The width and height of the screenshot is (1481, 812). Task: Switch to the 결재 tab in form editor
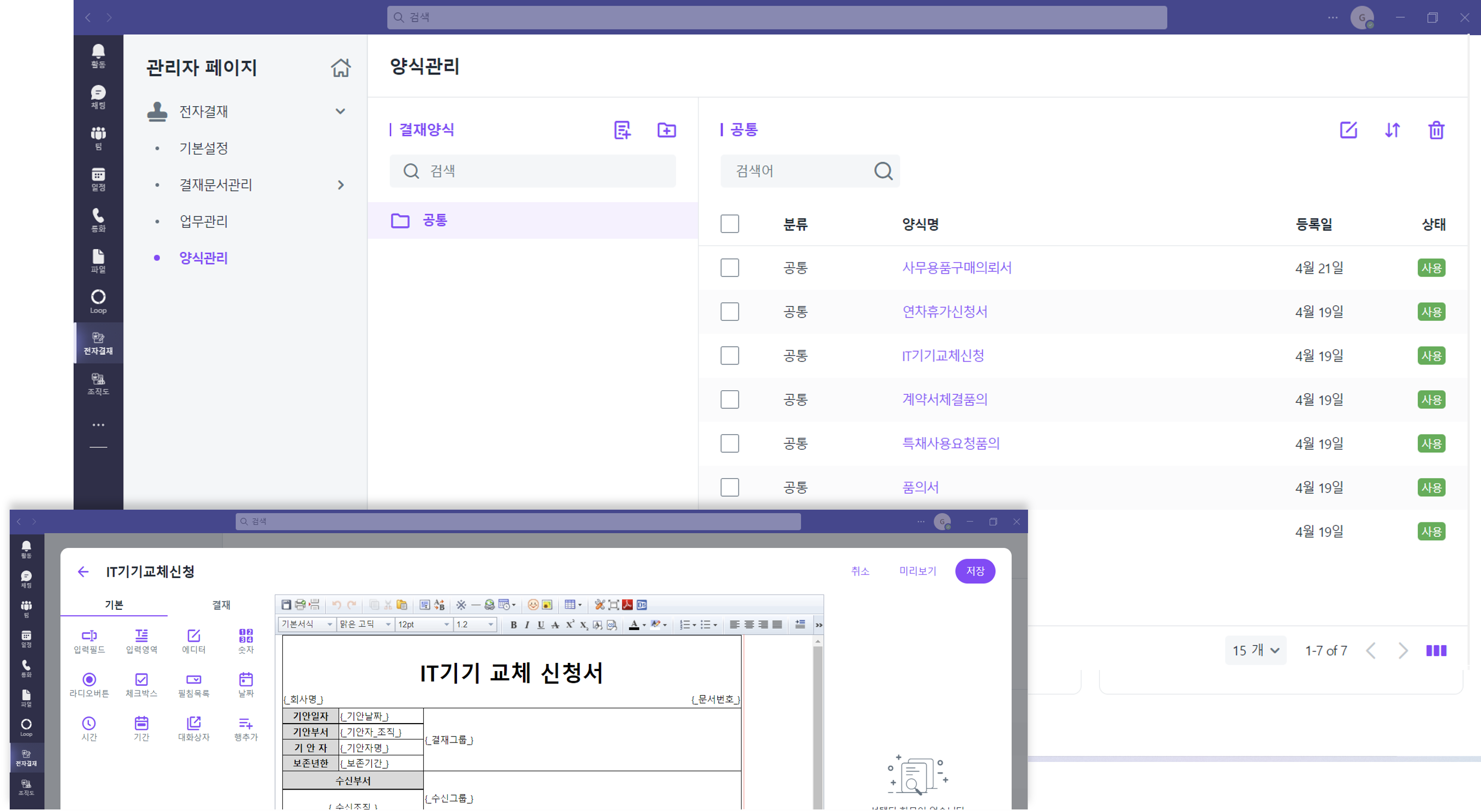(x=221, y=605)
